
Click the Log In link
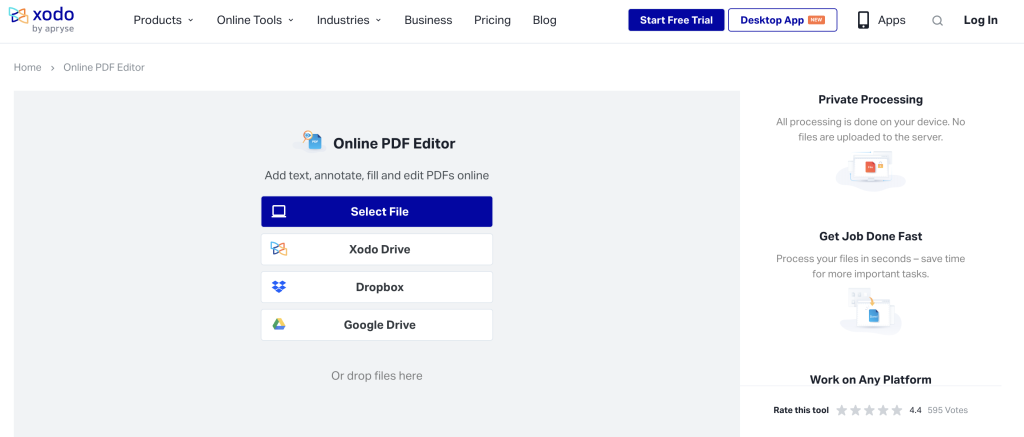pos(980,20)
